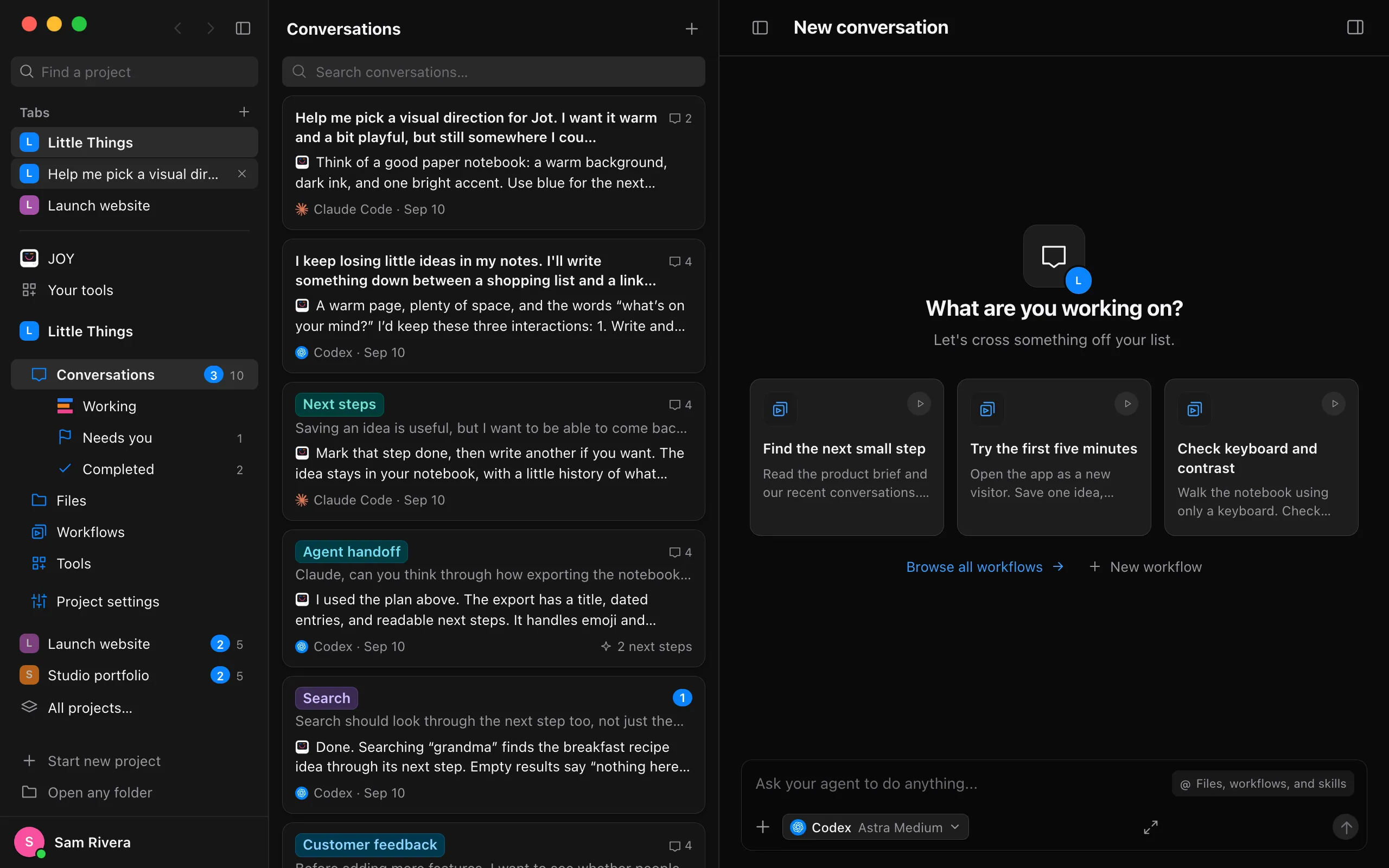Click New workflow button
1389x868 pixels.
coord(1145,566)
